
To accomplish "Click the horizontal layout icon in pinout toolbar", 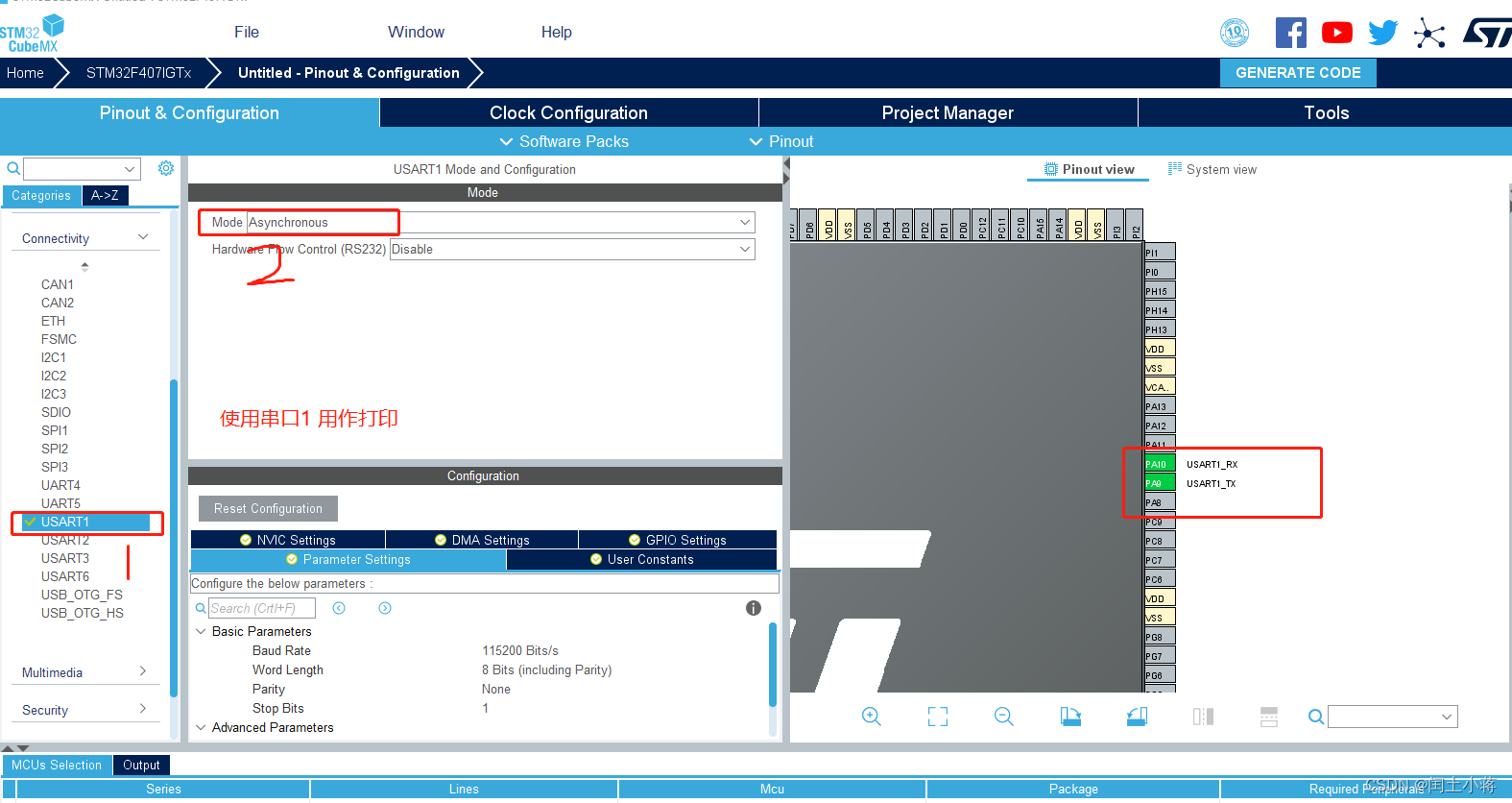I will 1269,717.
